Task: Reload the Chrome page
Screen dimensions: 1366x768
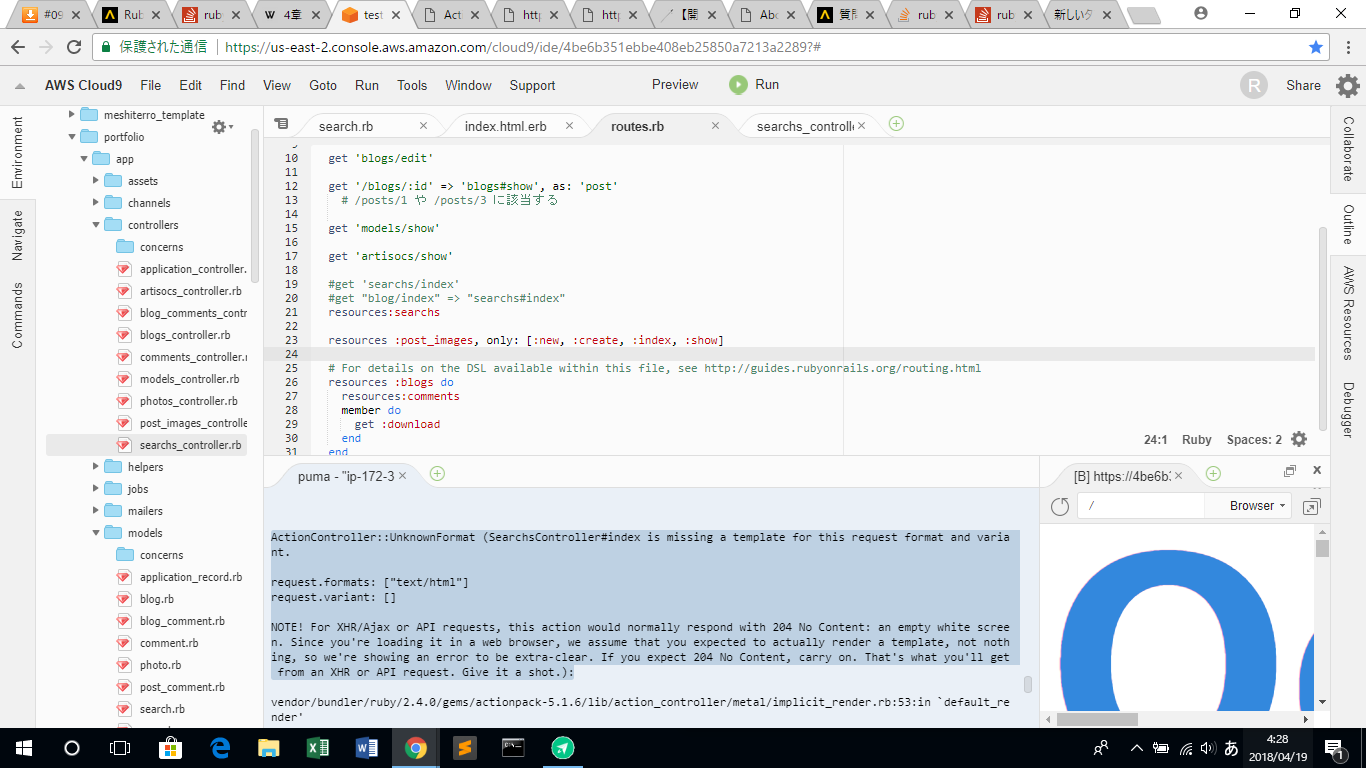Action: [x=74, y=47]
